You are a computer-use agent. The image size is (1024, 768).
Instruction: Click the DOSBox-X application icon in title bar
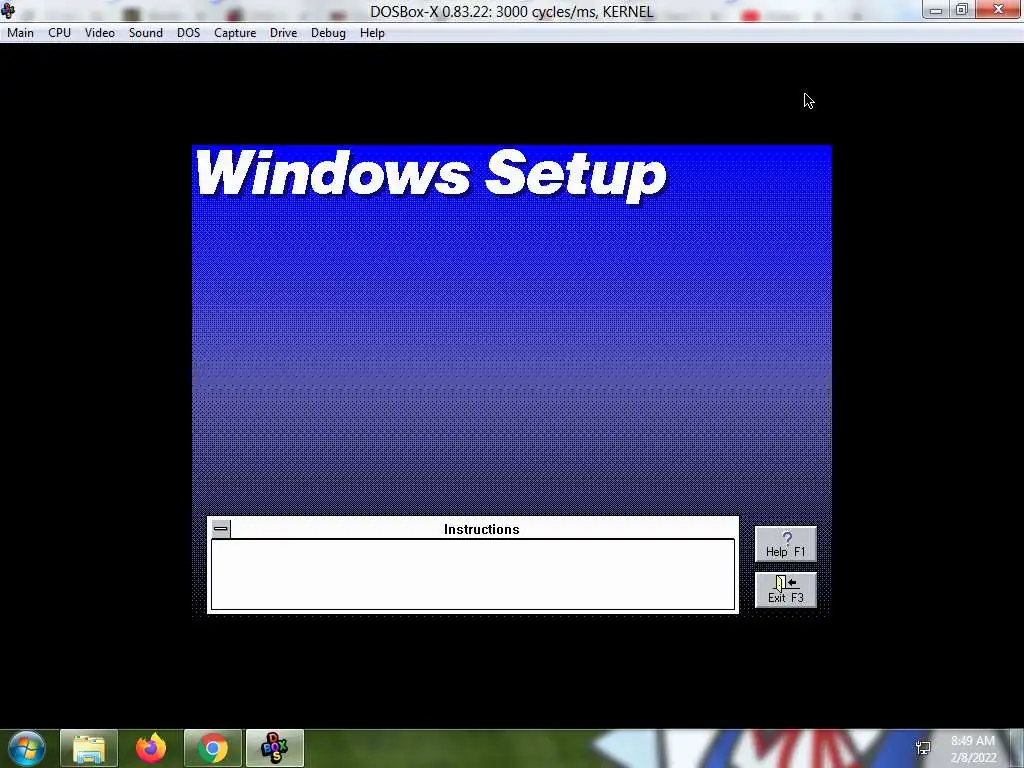(8, 10)
